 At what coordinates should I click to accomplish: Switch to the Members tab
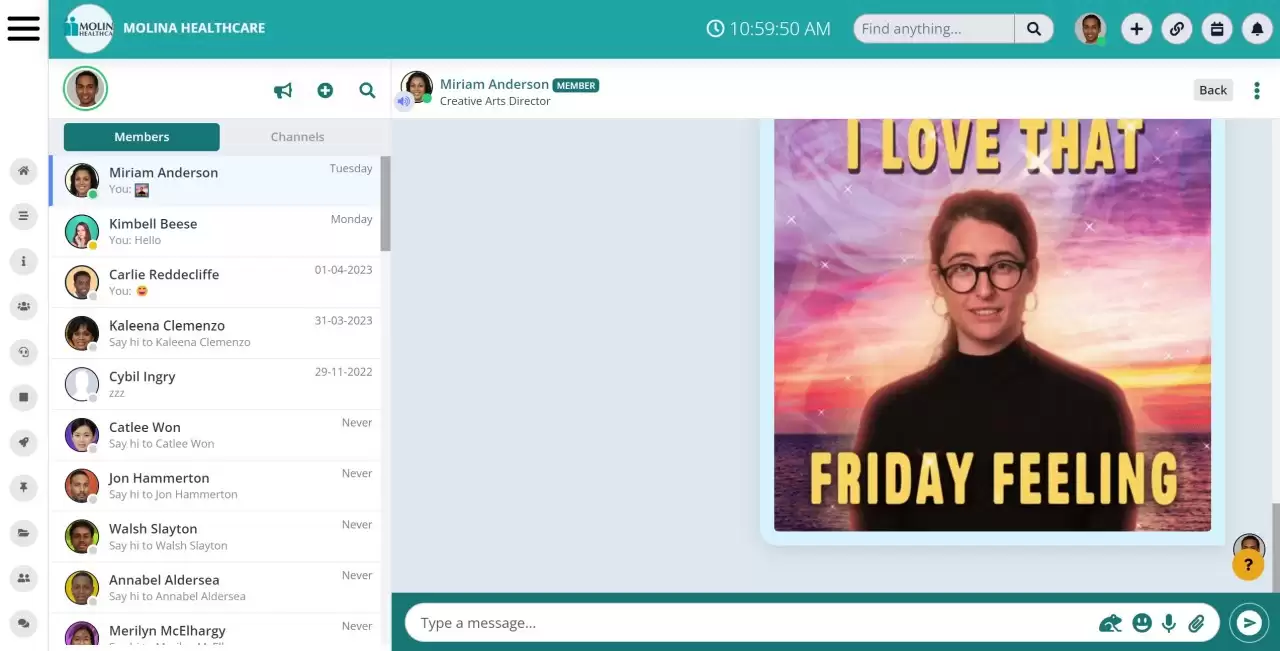click(x=141, y=136)
